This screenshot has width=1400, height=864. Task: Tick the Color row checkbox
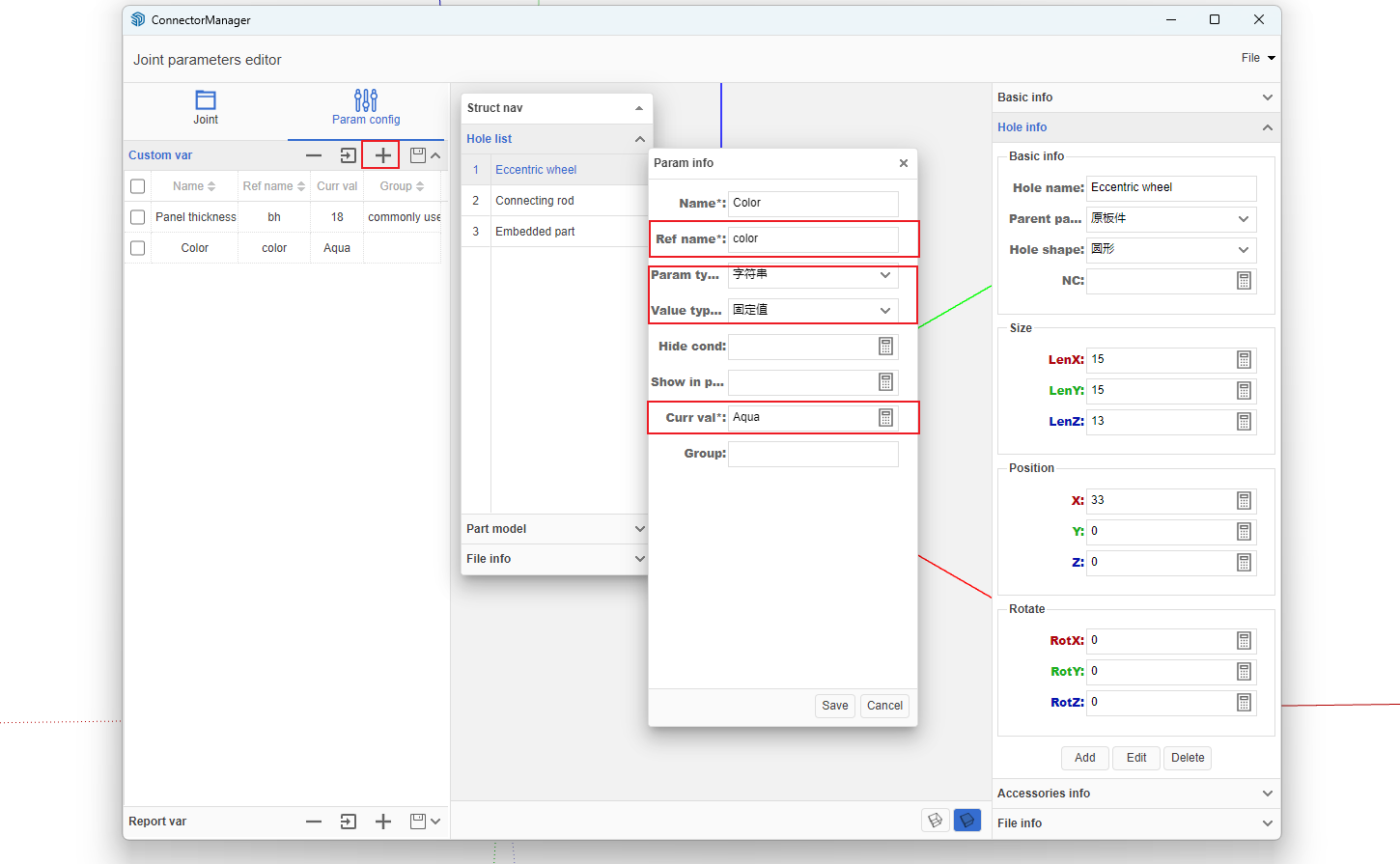coord(138,248)
